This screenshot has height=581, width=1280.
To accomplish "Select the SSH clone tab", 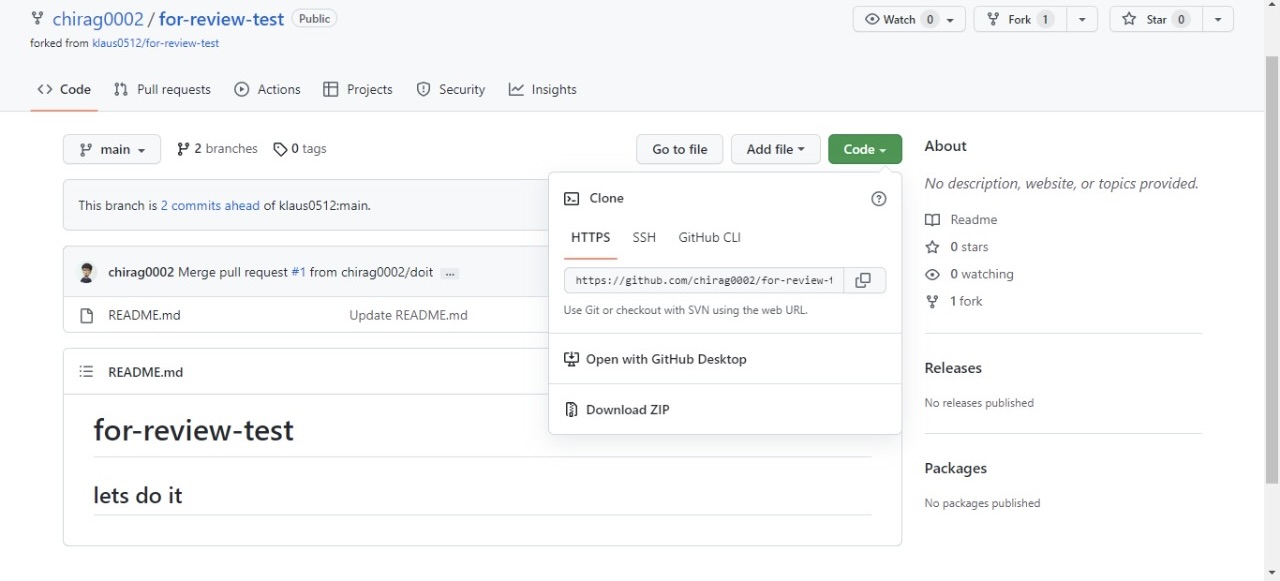I will click(644, 238).
